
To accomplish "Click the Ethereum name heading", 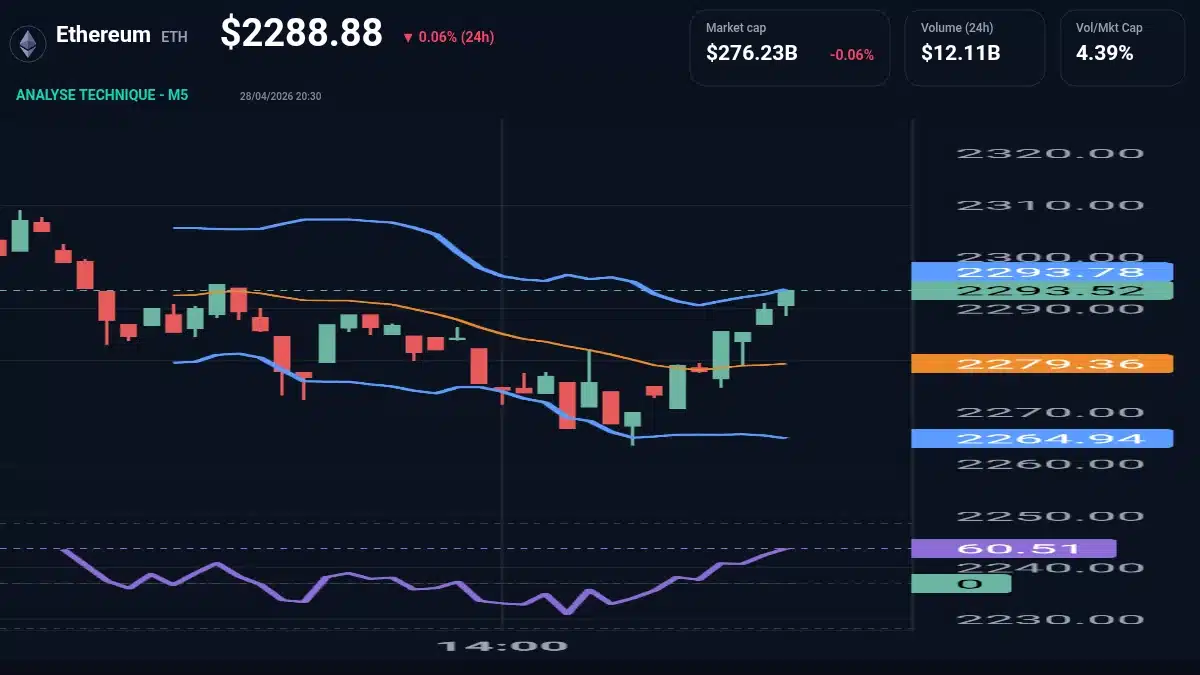I will [x=103, y=33].
